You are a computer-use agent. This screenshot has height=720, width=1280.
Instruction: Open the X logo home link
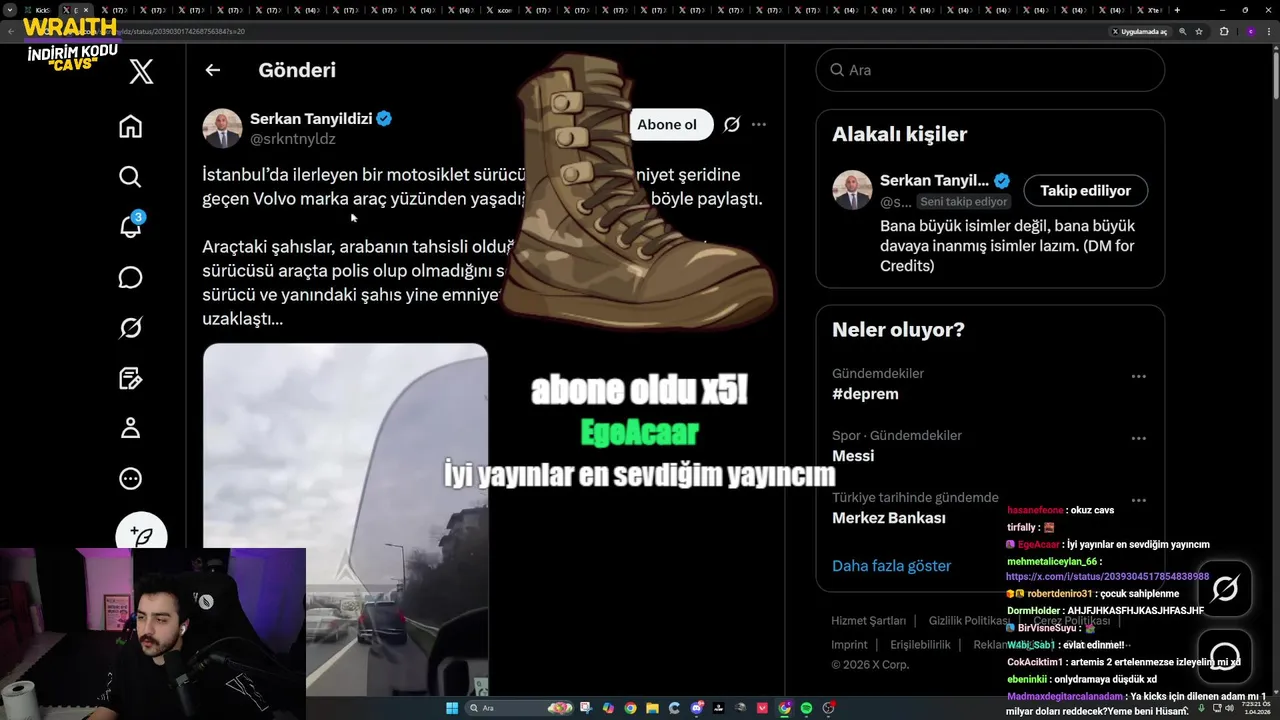pyautogui.click(x=141, y=71)
